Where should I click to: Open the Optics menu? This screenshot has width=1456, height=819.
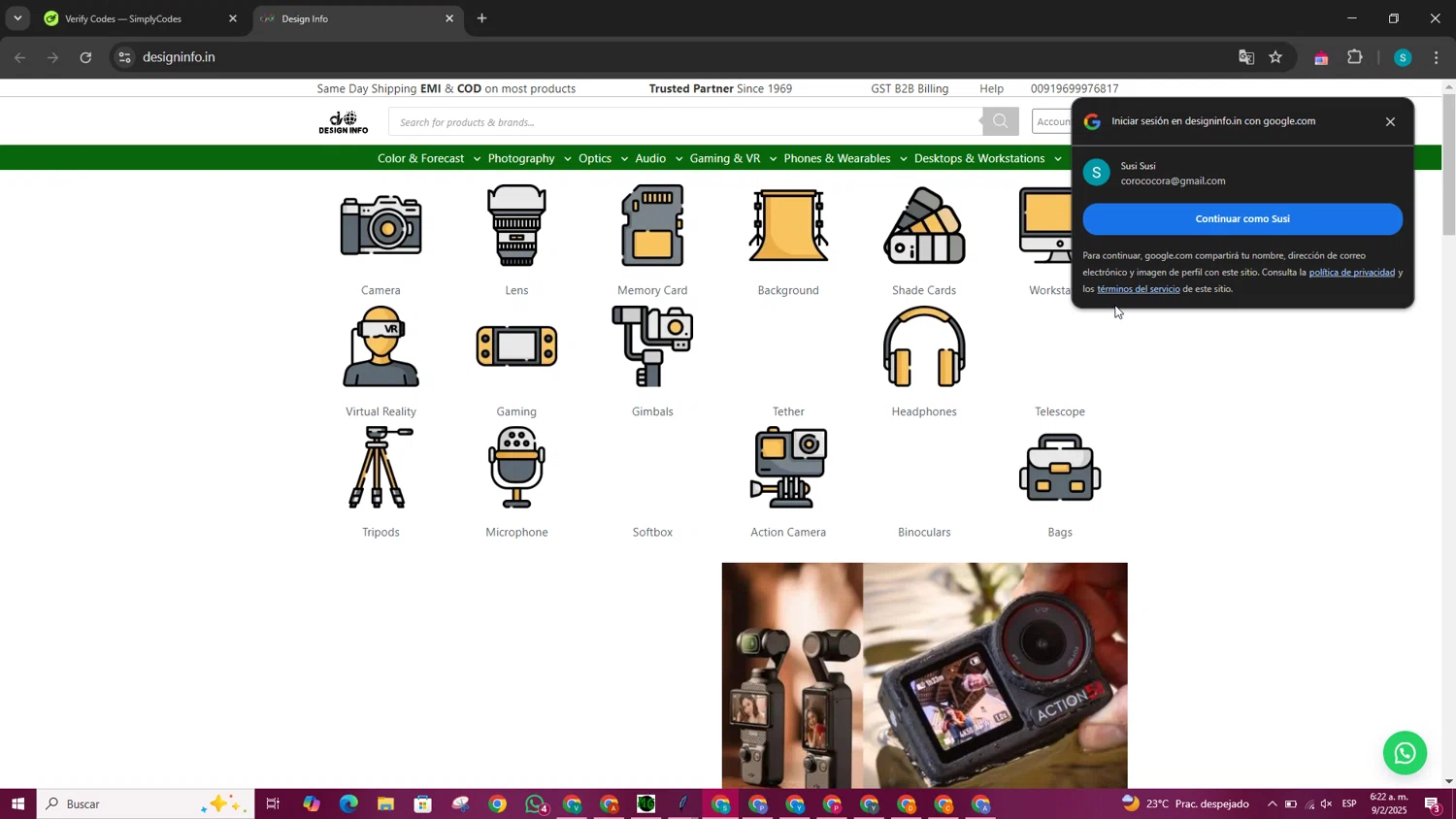click(595, 158)
